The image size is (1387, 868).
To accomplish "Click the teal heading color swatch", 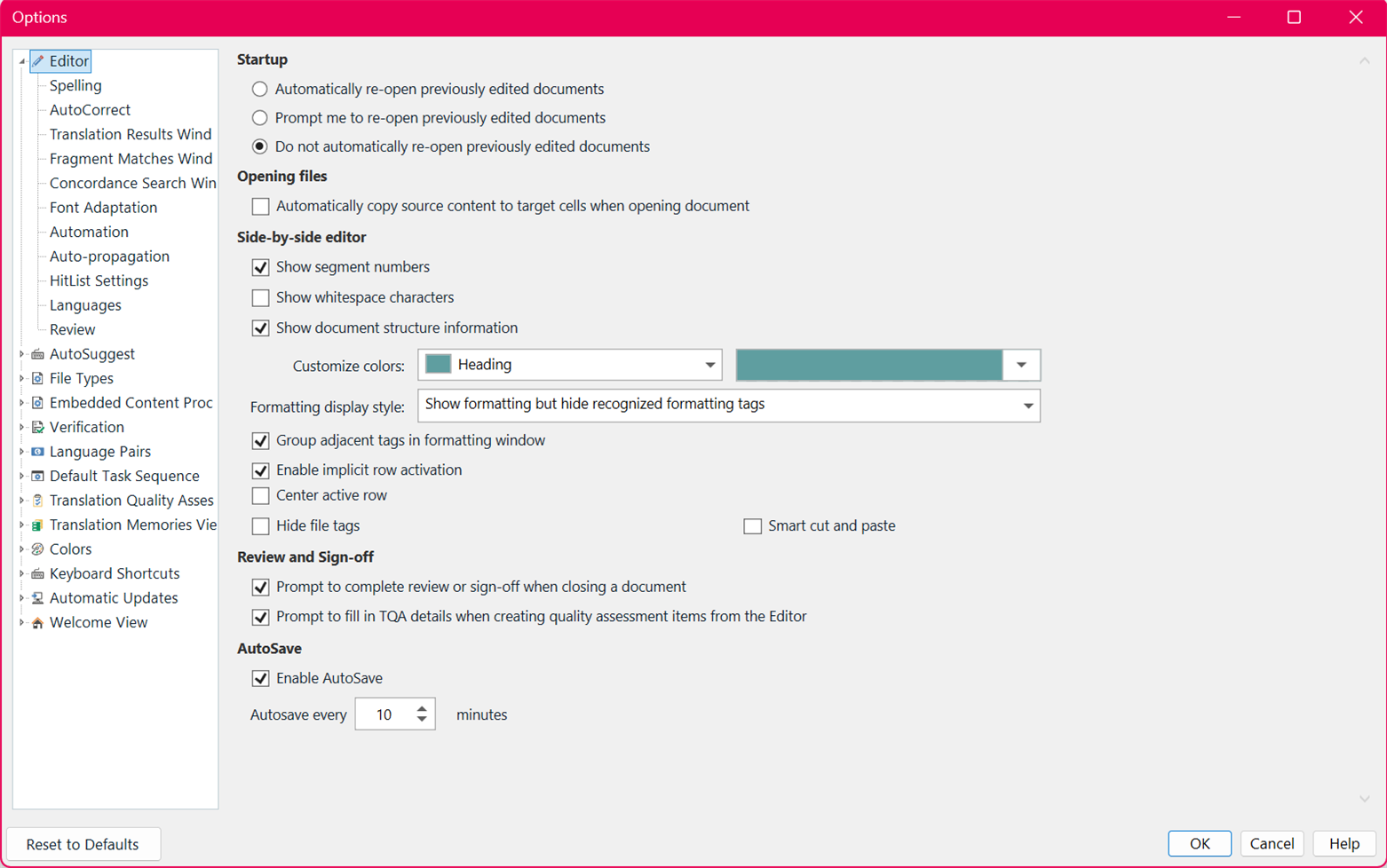I will click(x=869, y=365).
